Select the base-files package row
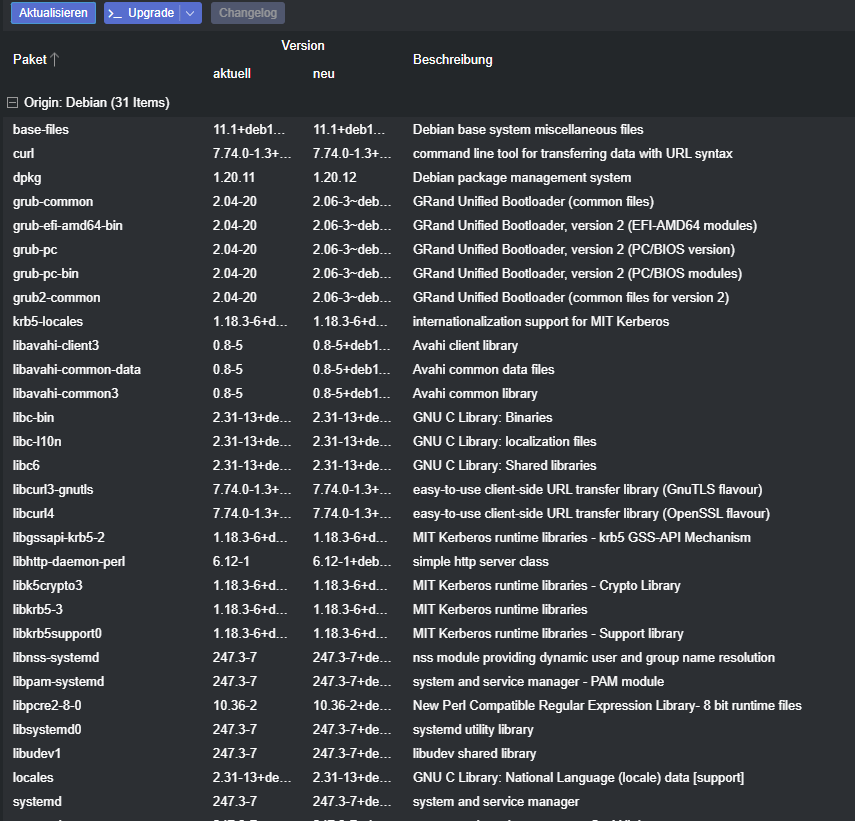This screenshot has width=855, height=821. [429, 129]
